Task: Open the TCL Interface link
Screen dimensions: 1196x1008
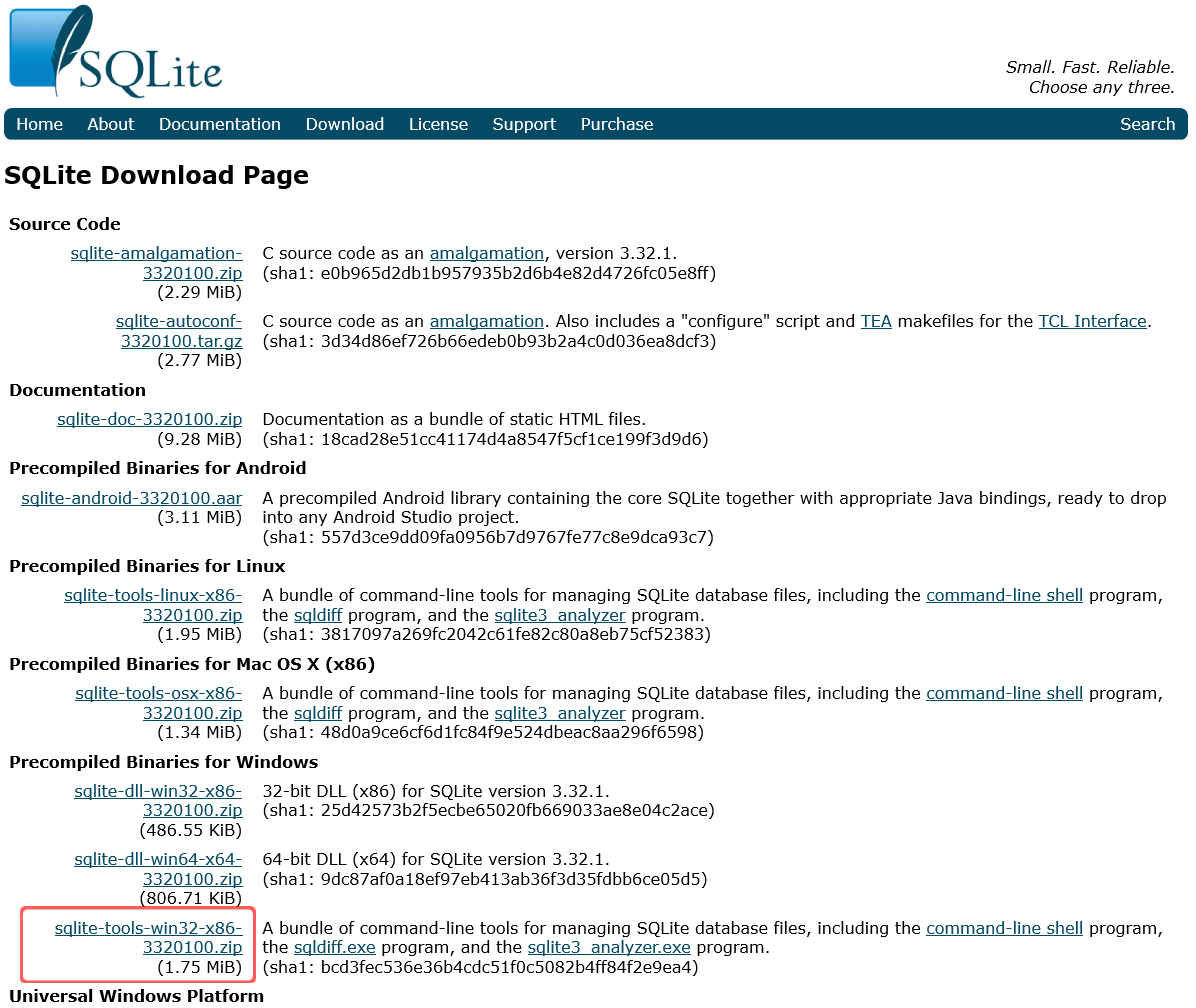Action: click(x=1092, y=321)
